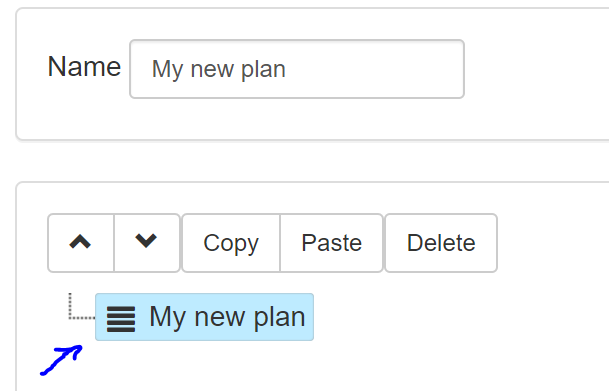Screen dimensions: 609x391
Task: Paste into the plan tree
Action: pos(331,243)
